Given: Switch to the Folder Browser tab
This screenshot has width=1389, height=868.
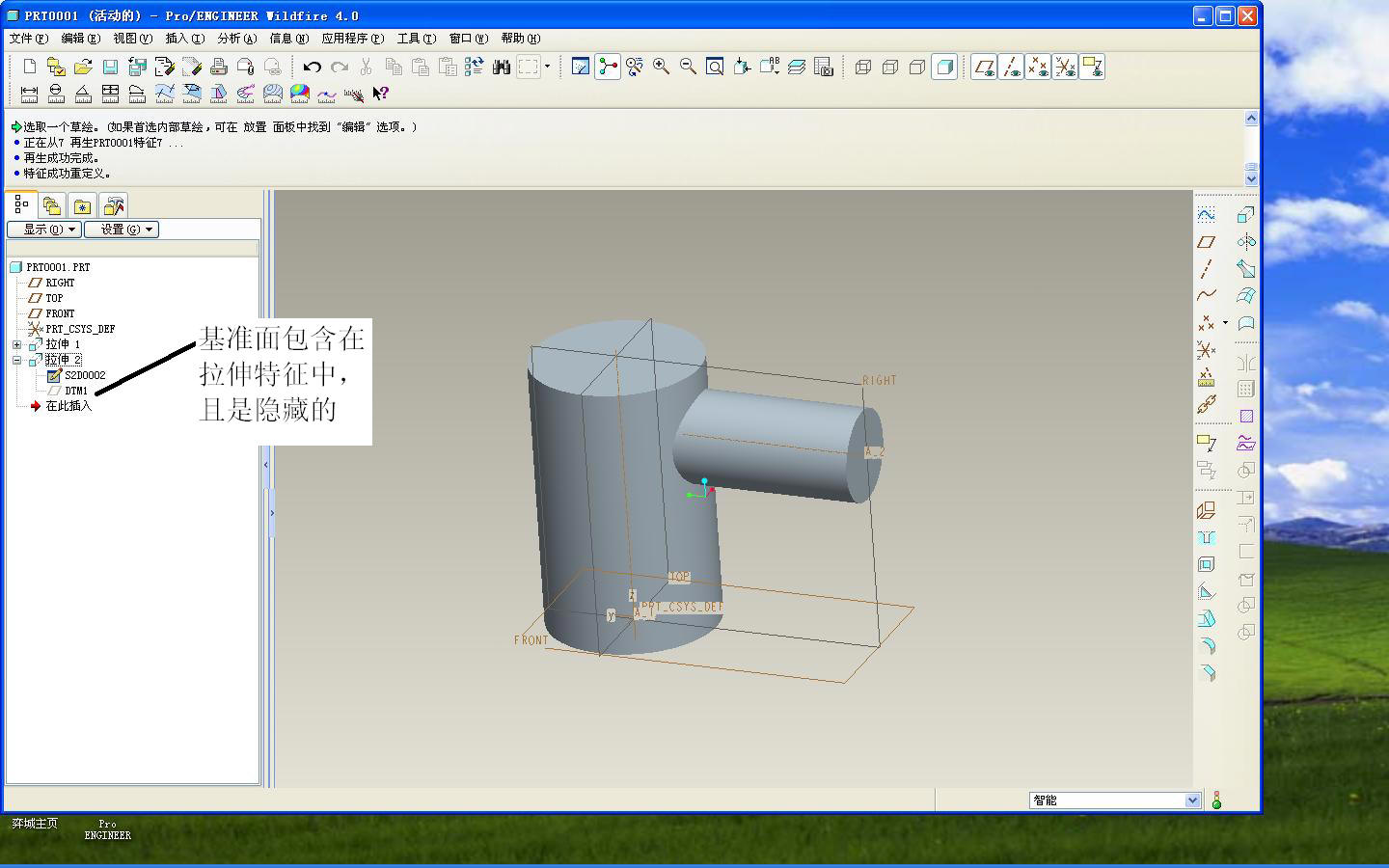Looking at the screenshot, I should (52, 206).
